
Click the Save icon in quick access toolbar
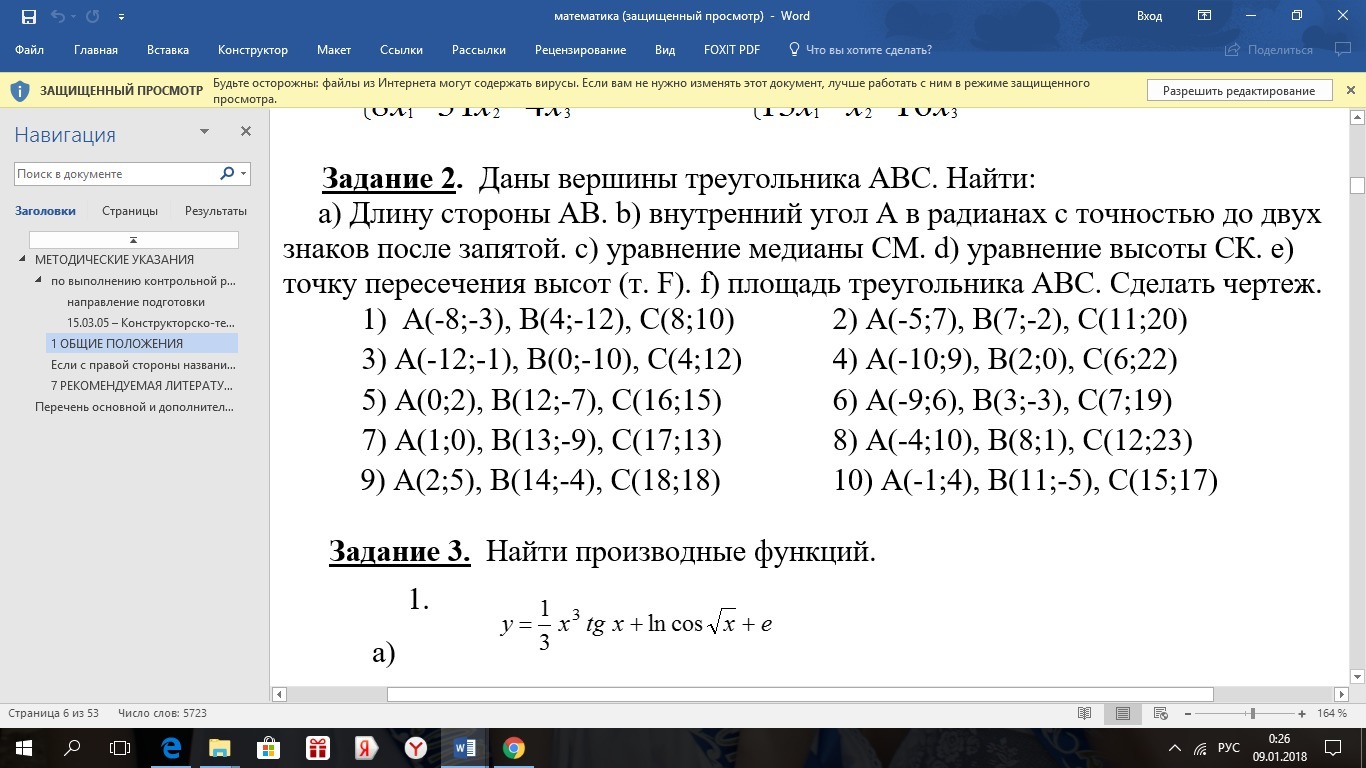(x=29, y=17)
